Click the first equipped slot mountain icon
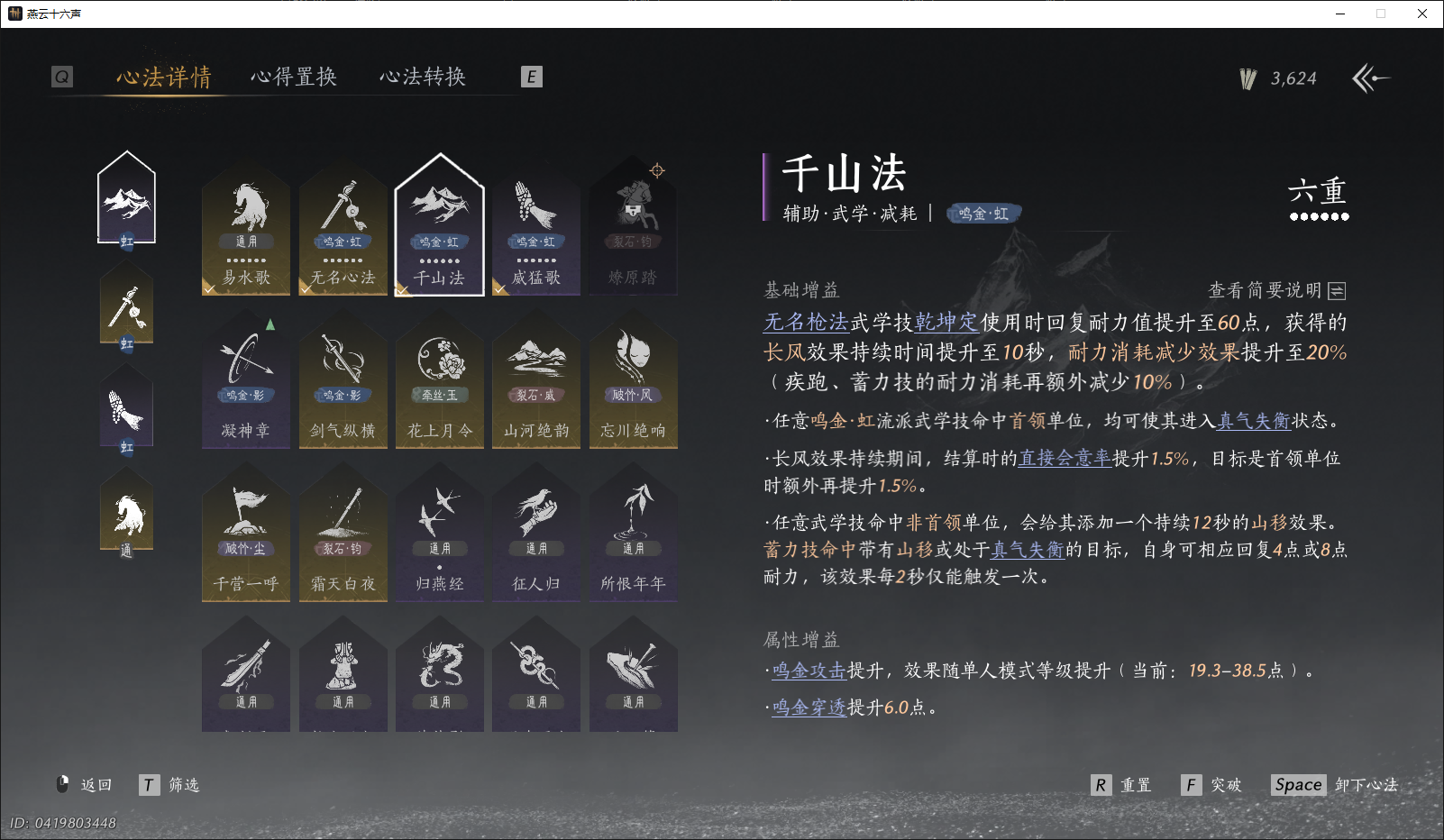 pos(127,199)
